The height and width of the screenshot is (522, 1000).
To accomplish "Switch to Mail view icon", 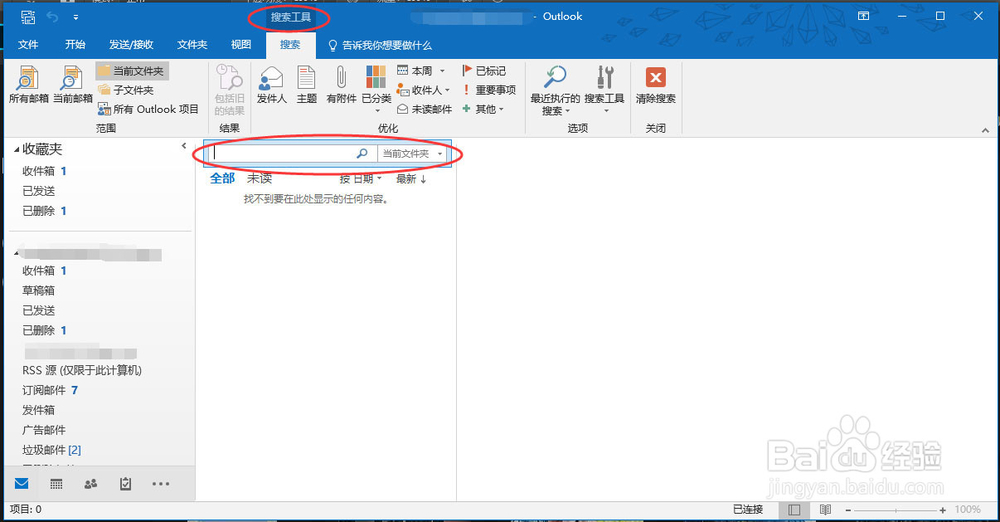I will 22,484.
